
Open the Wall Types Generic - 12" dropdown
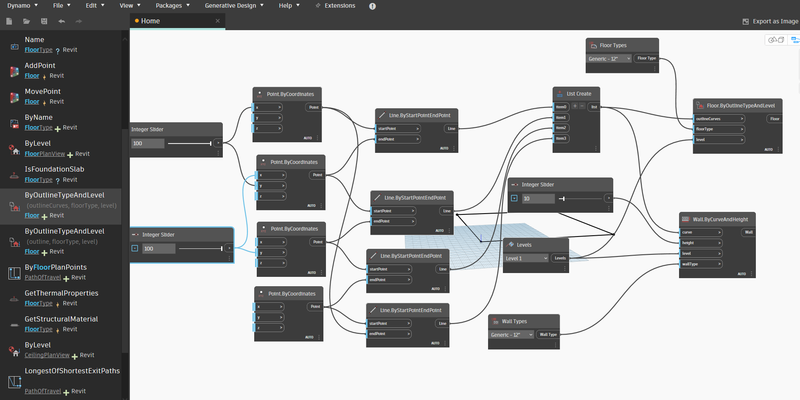pyautogui.click(x=511, y=335)
